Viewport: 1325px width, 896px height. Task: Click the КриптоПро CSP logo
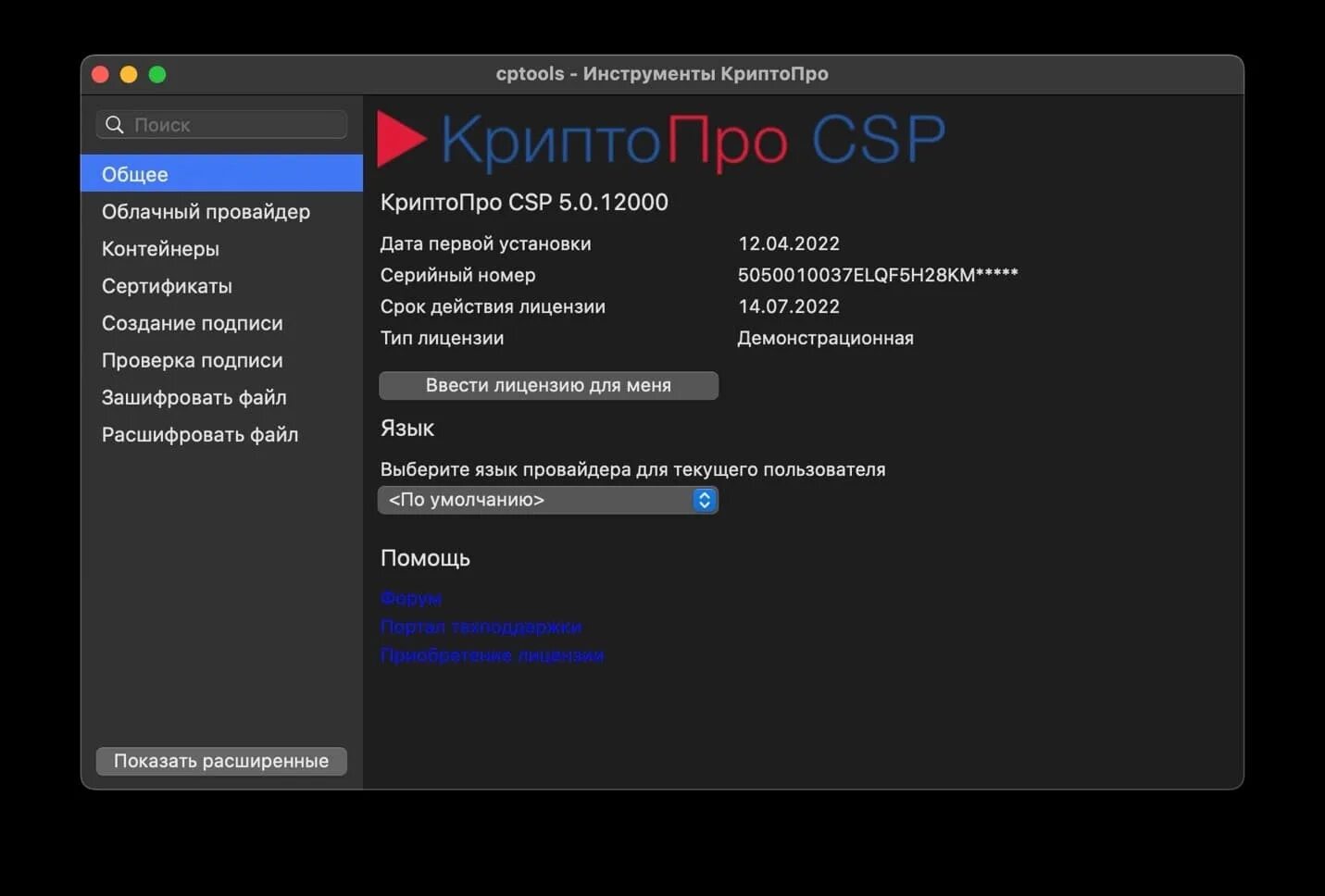click(x=661, y=141)
